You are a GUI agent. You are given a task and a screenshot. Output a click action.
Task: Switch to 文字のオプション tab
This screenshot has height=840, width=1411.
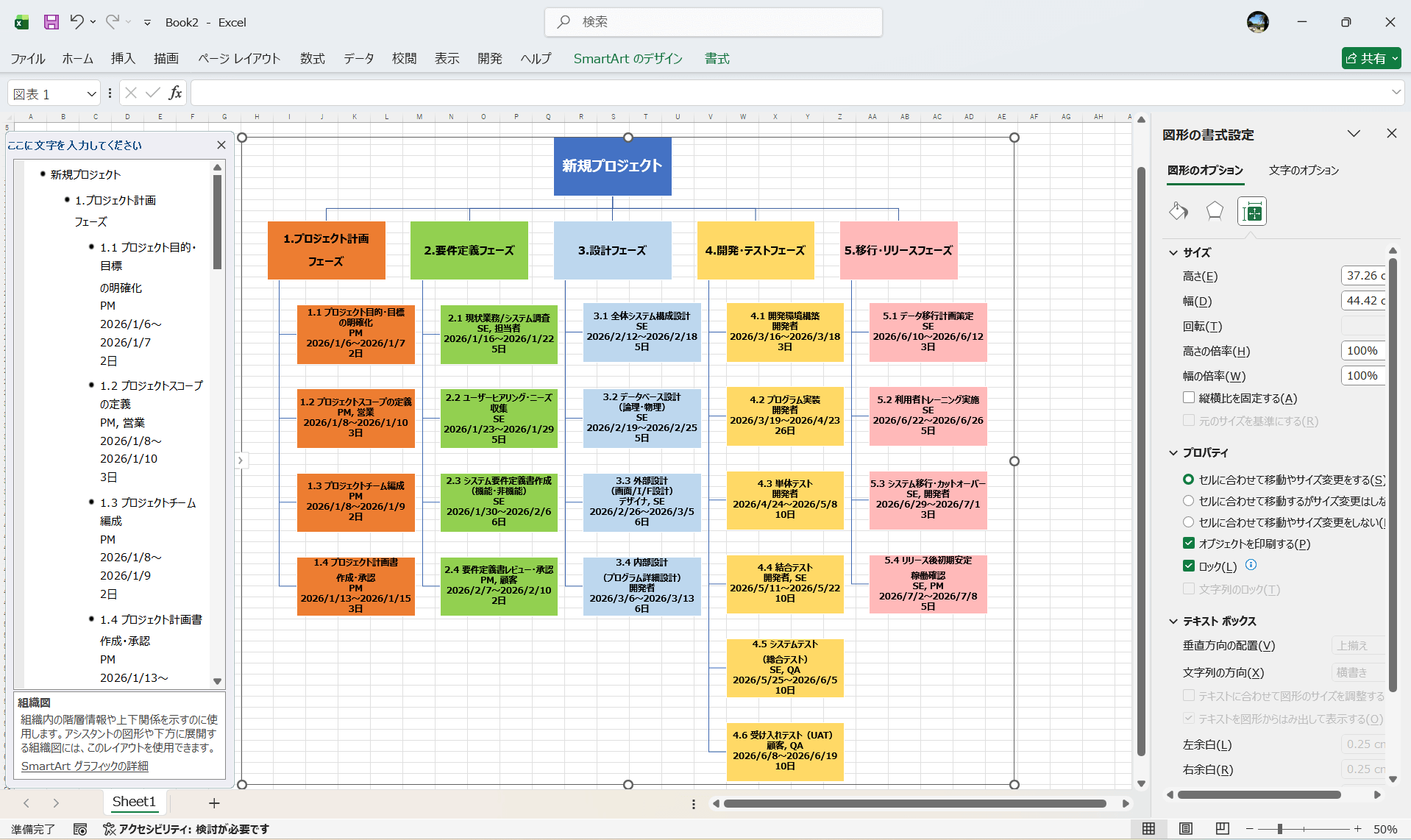pos(1303,170)
